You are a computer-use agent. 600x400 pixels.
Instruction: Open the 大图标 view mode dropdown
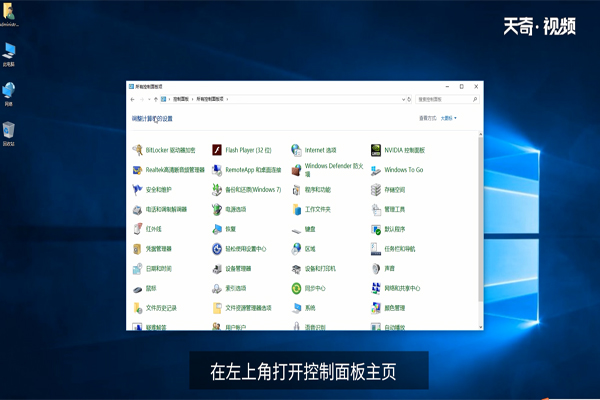click(x=448, y=118)
